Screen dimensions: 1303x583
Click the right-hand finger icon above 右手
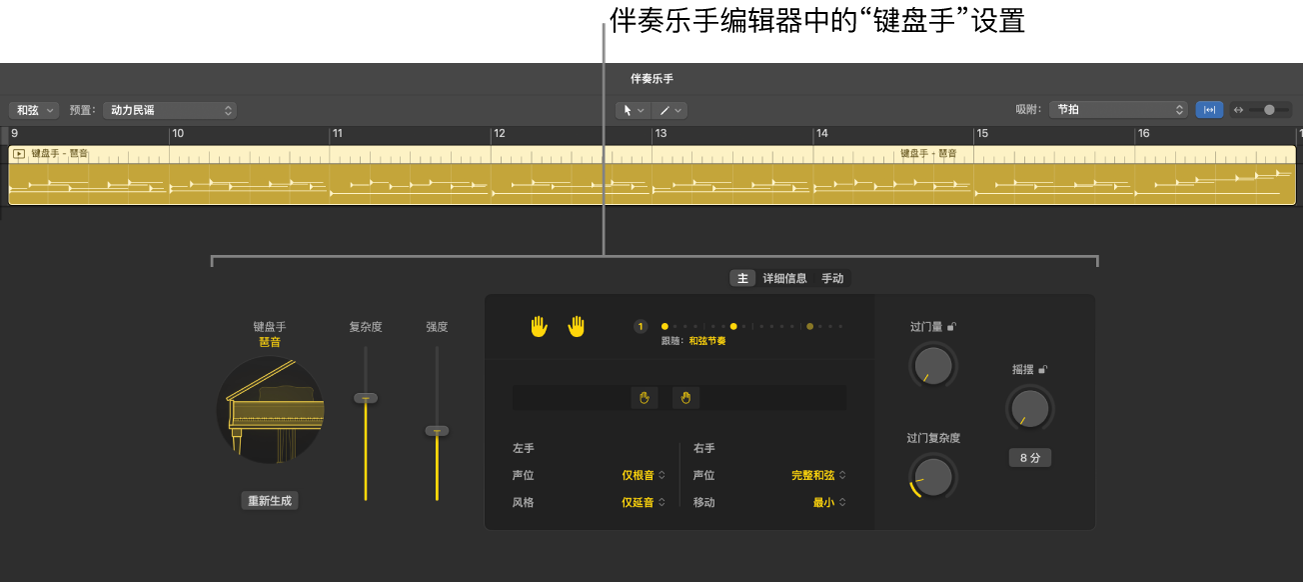tap(686, 397)
